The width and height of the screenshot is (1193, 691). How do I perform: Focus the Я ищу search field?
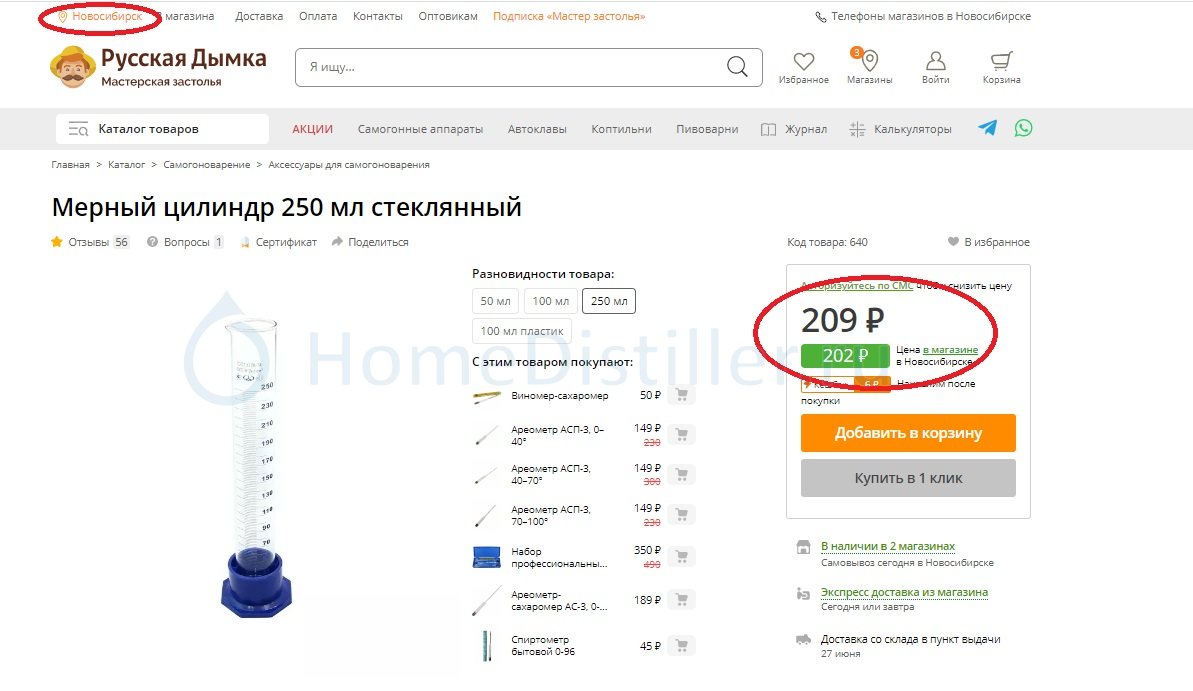pos(510,67)
